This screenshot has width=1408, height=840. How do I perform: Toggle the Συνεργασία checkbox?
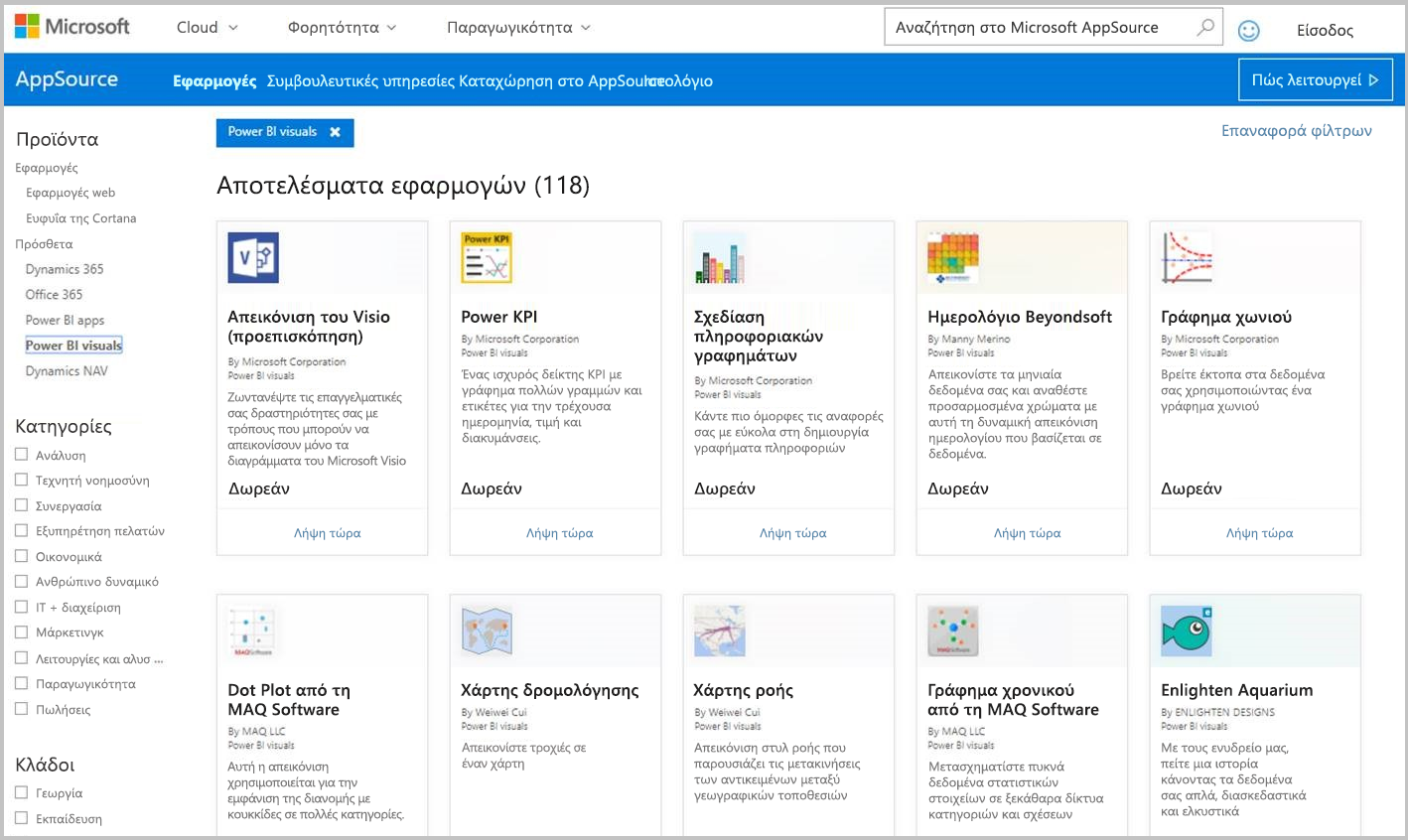(x=21, y=505)
